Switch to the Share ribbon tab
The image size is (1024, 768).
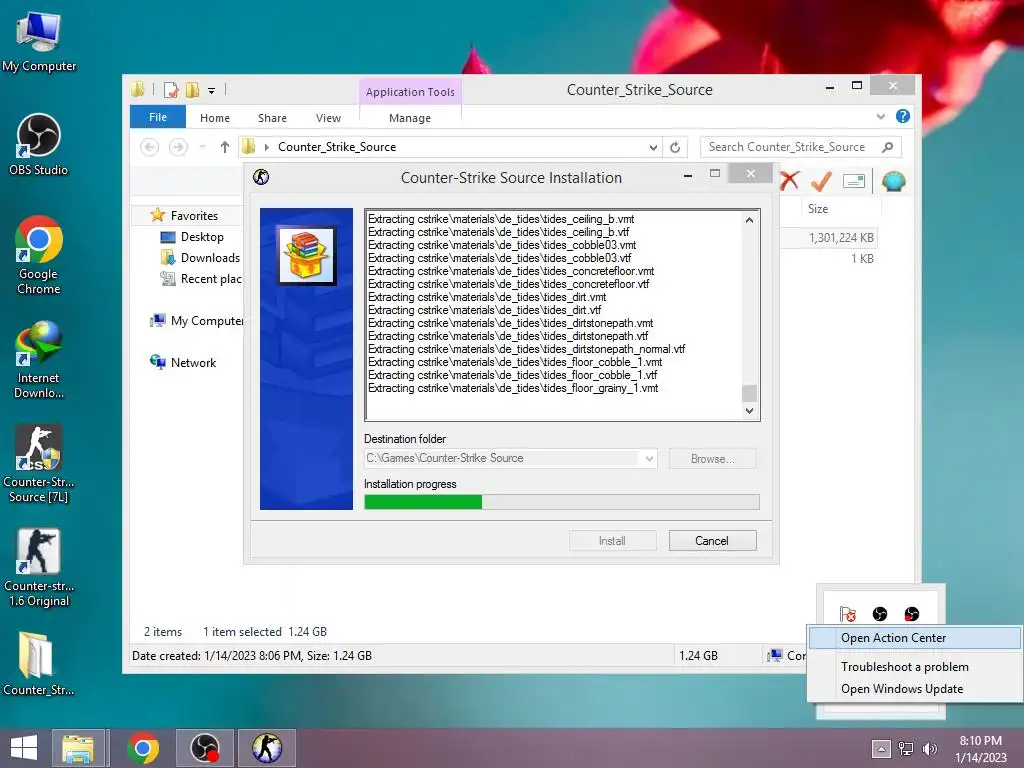(x=272, y=118)
